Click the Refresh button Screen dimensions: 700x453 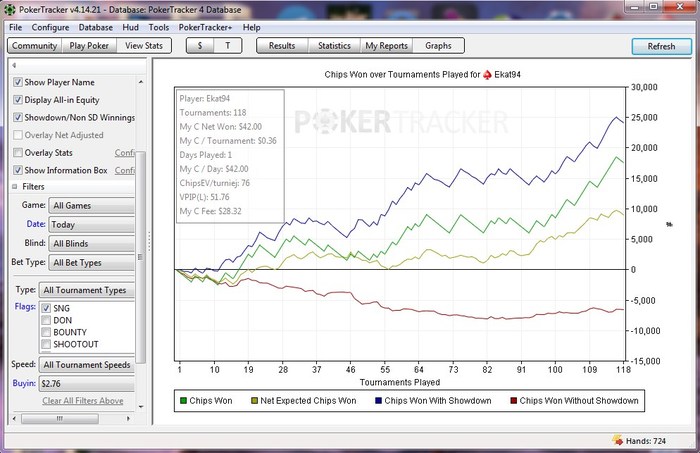coord(661,46)
